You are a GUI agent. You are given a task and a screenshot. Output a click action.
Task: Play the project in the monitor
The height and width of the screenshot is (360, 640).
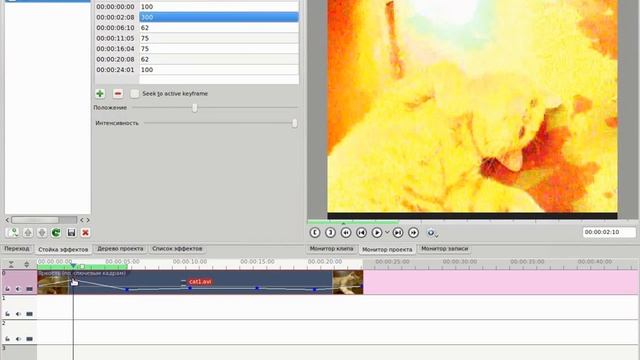click(377, 233)
